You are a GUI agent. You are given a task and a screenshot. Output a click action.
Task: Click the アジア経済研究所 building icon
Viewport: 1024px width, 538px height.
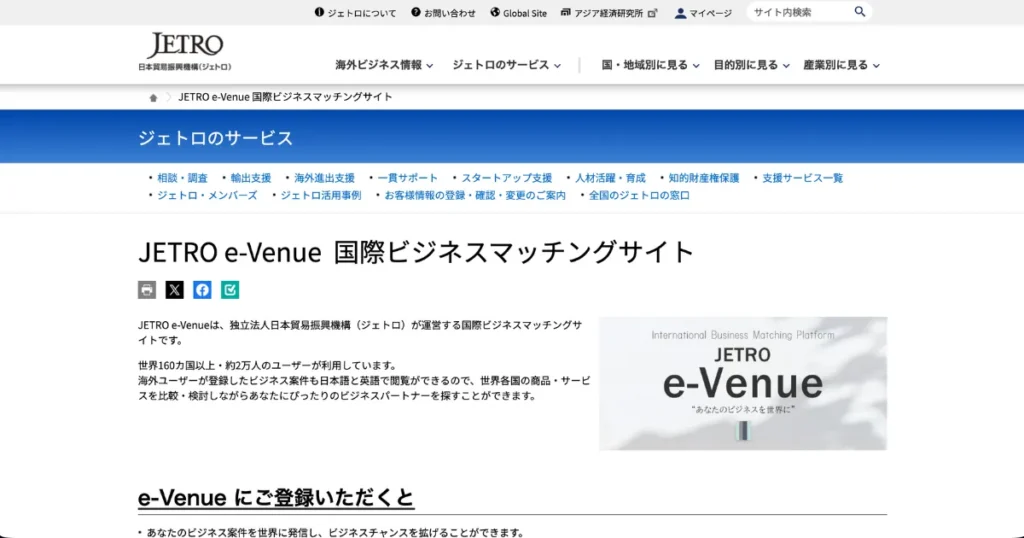click(566, 12)
